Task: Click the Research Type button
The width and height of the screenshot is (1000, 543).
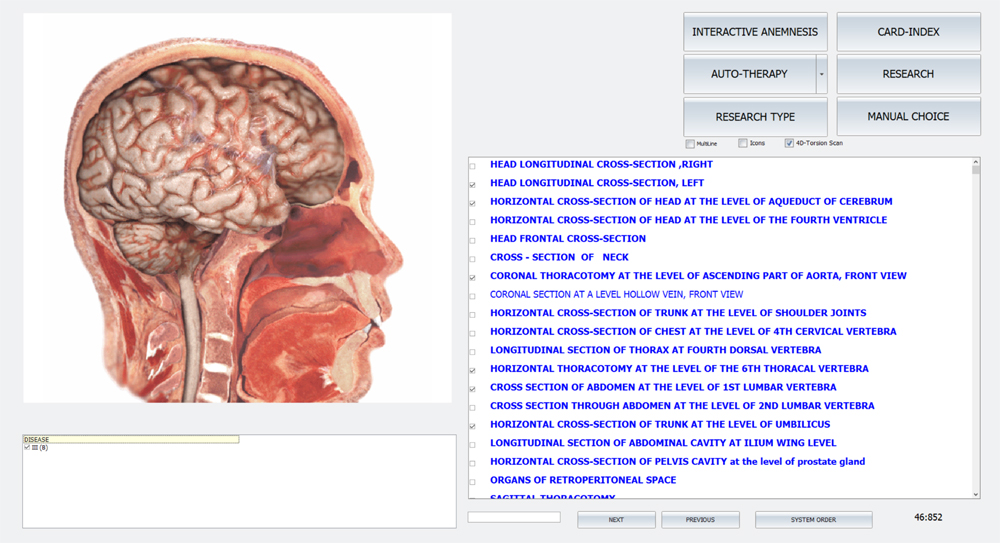Action: pos(755,117)
